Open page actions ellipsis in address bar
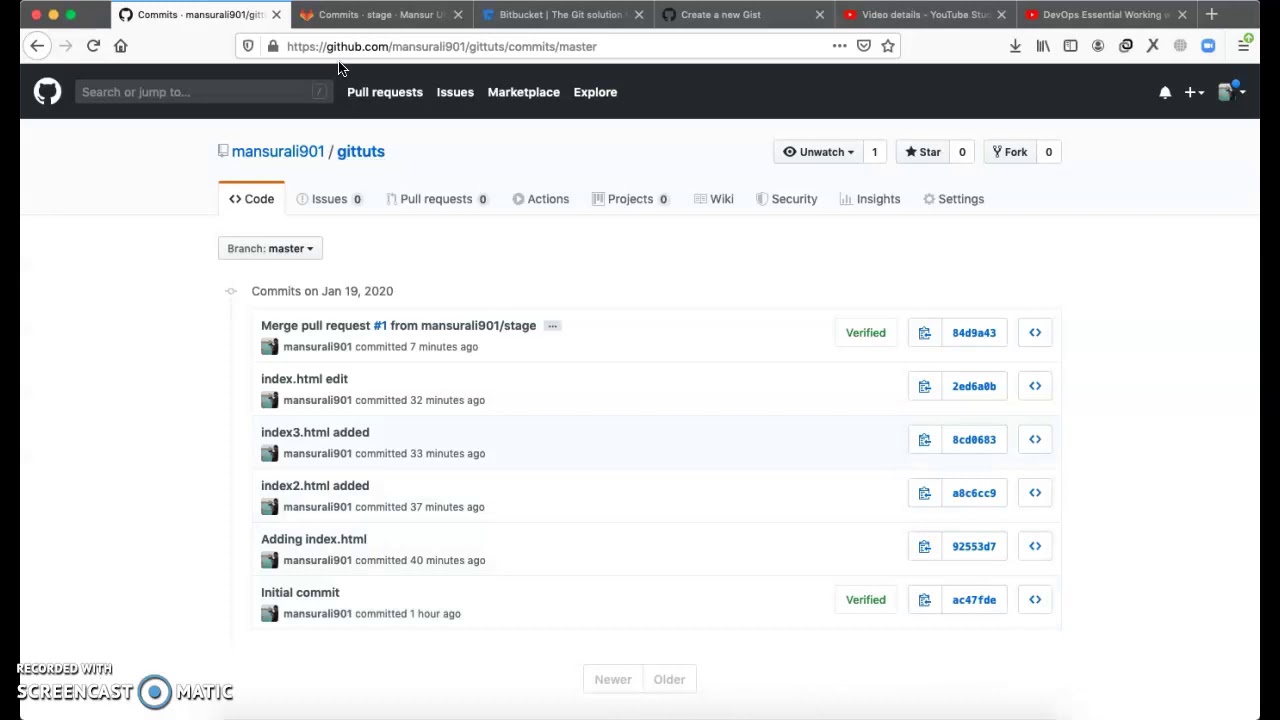 click(840, 46)
